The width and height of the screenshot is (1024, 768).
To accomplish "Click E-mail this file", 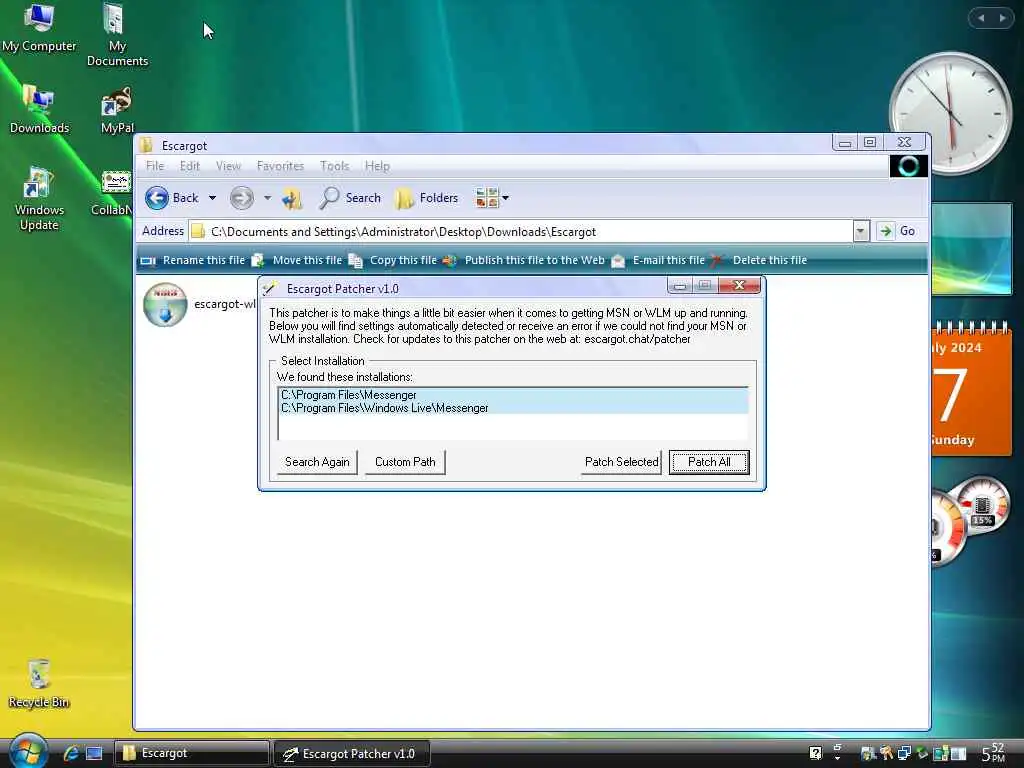I will pos(658,260).
